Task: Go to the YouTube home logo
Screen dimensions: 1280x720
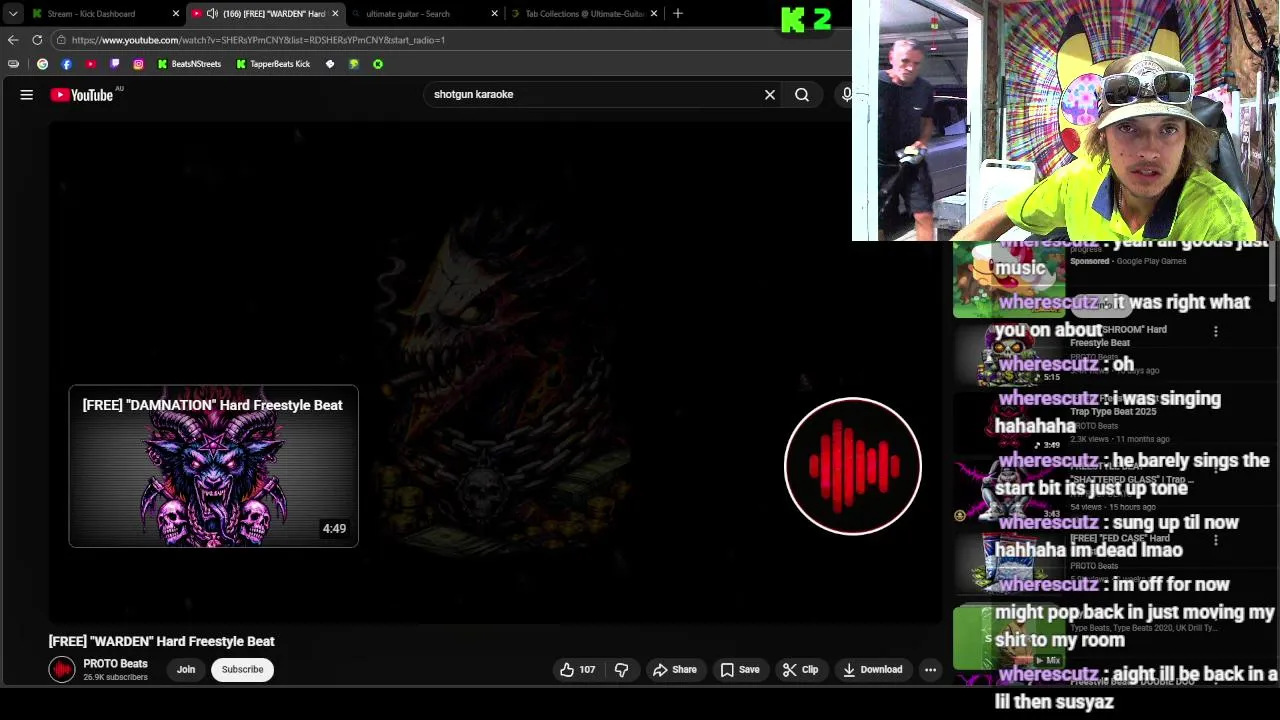Action: pyautogui.click(x=82, y=95)
